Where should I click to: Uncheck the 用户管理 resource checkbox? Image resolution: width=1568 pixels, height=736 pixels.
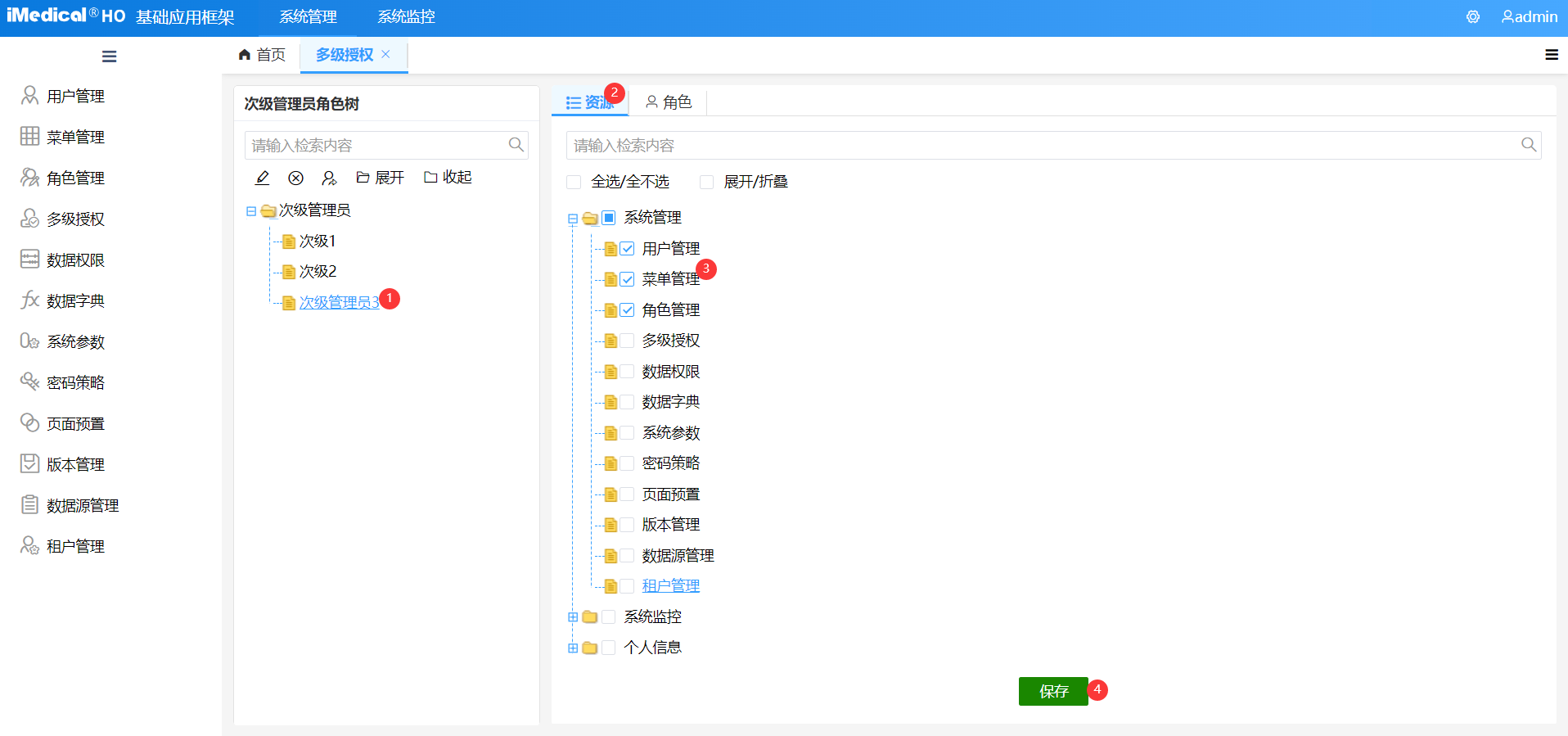(x=627, y=249)
